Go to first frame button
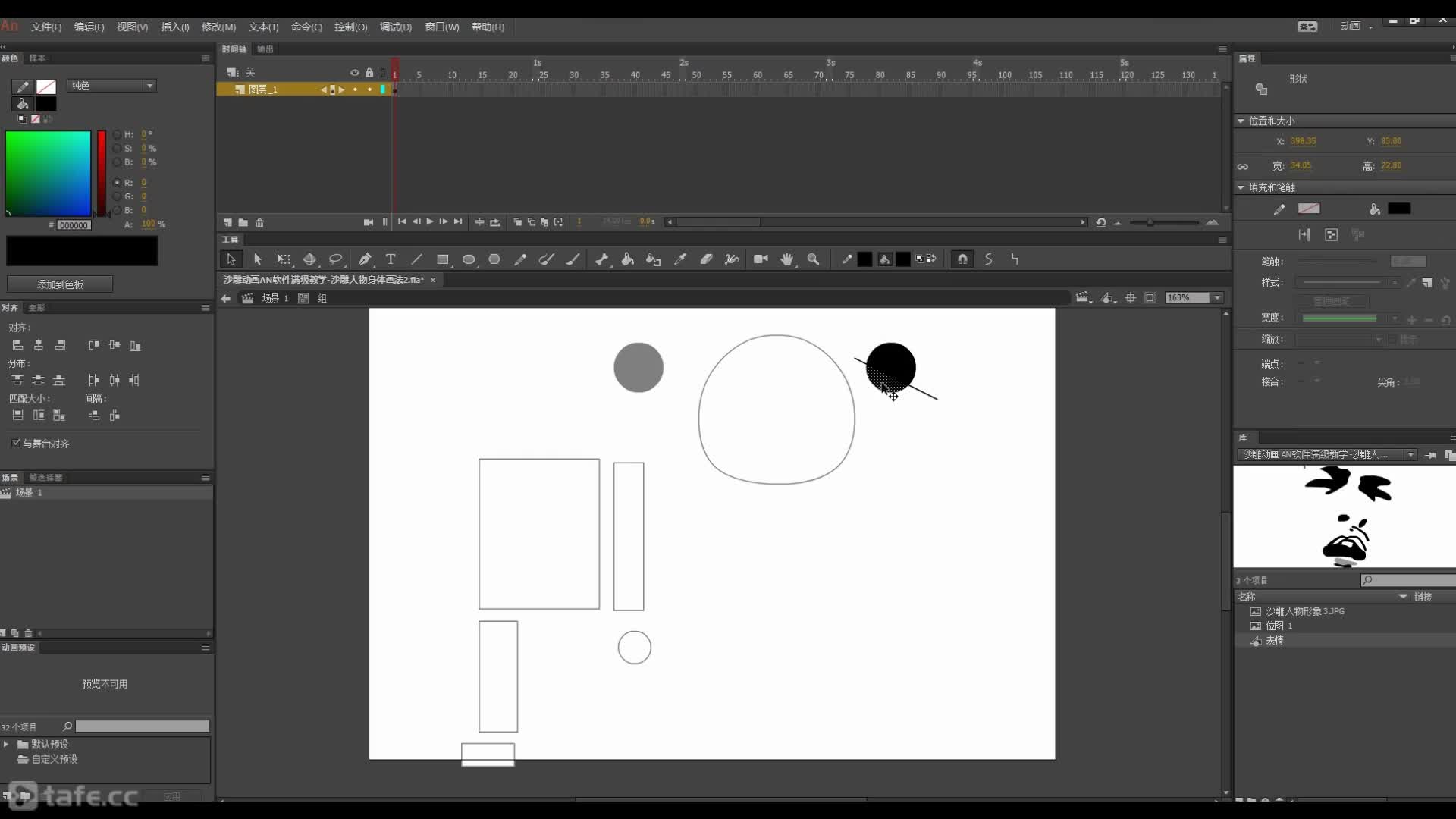The image size is (1456, 819). click(x=402, y=222)
